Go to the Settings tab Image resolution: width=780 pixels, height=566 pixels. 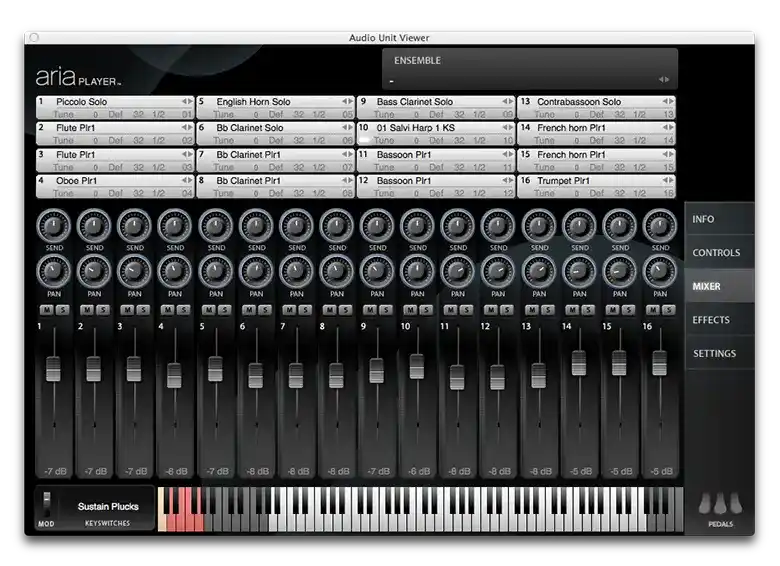pos(719,354)
